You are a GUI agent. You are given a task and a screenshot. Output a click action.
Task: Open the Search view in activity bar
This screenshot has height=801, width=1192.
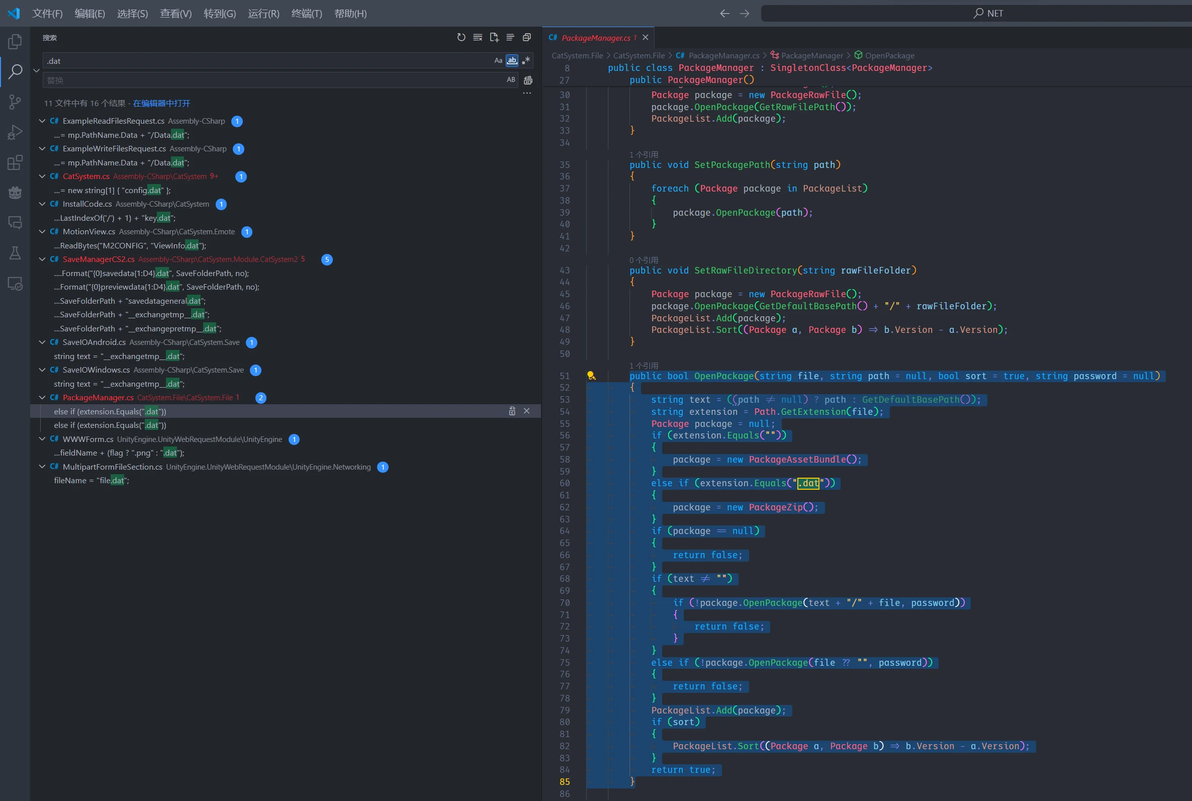(x=14, y=72)
